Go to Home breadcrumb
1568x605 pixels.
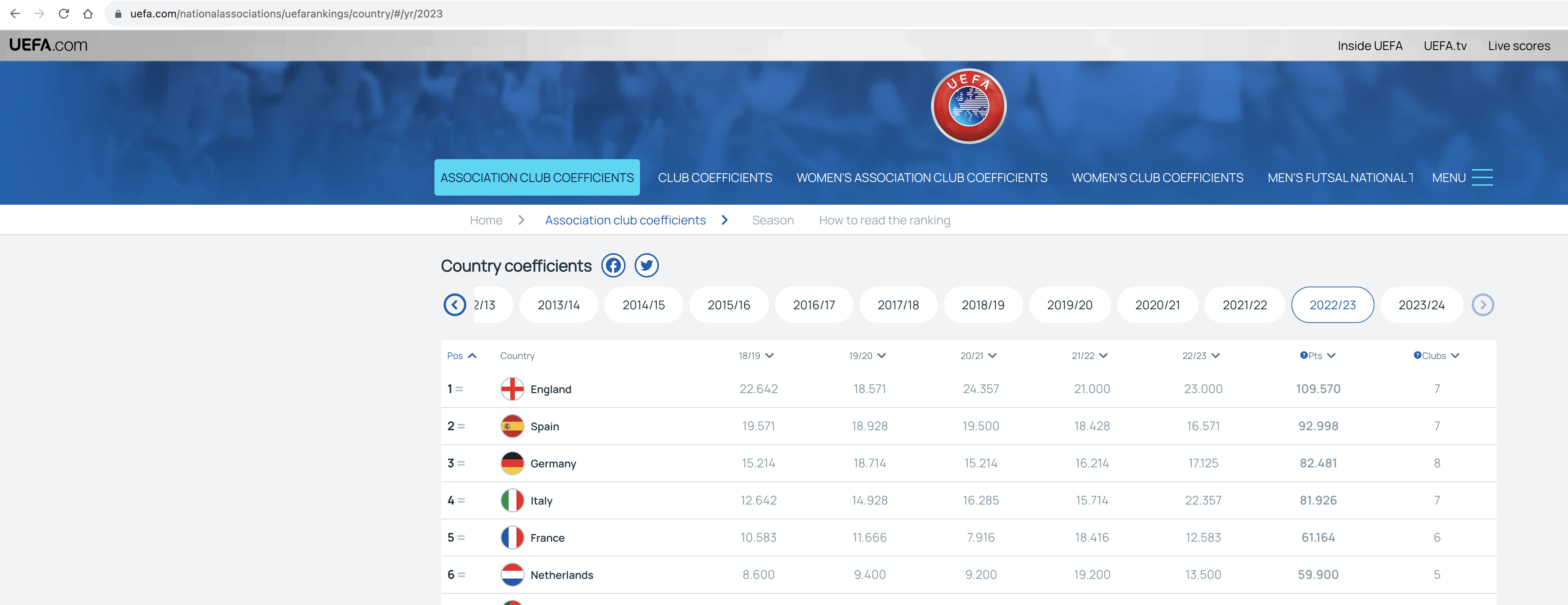486,220
